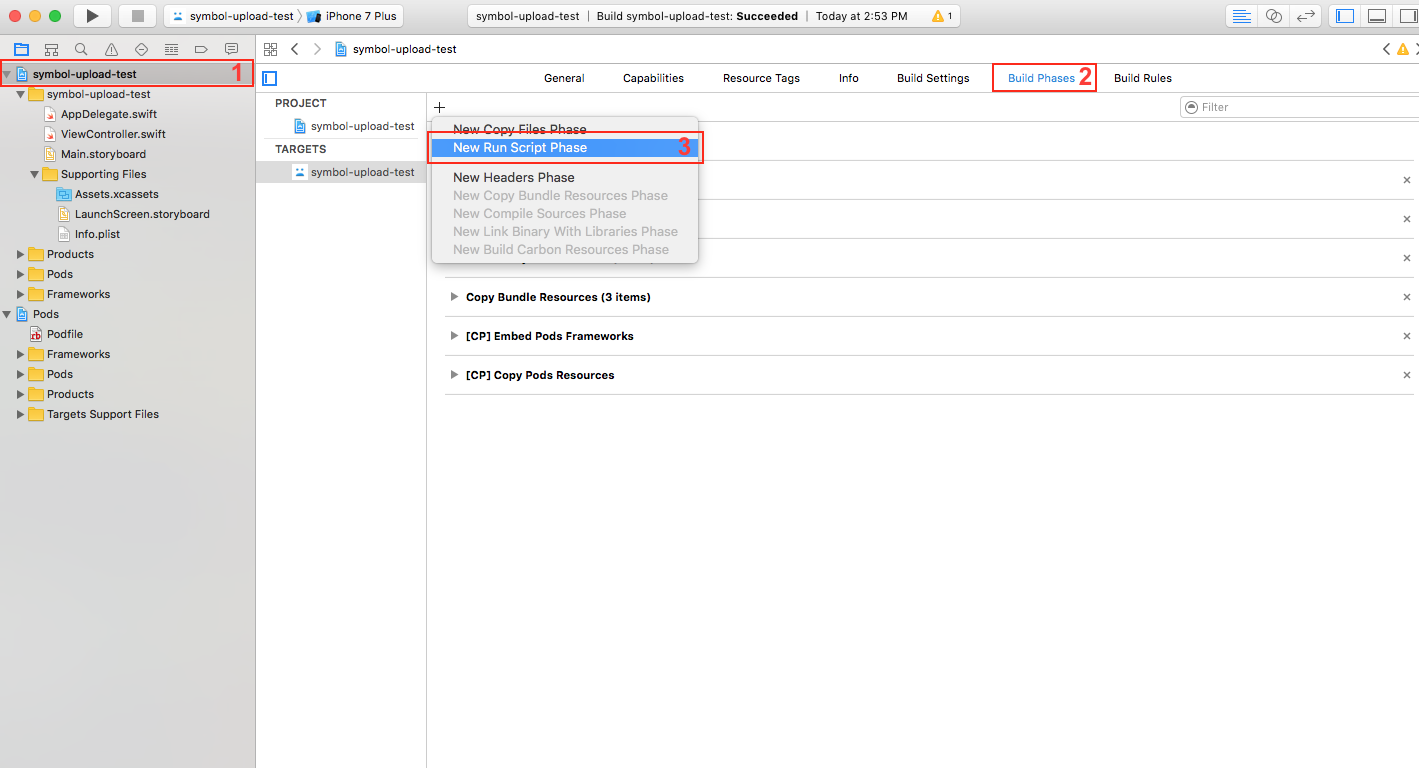Choose New Headers Phase from the menu
This screenshot has width=1419, height=768.
pyautogui.click(x=564, y=177)
